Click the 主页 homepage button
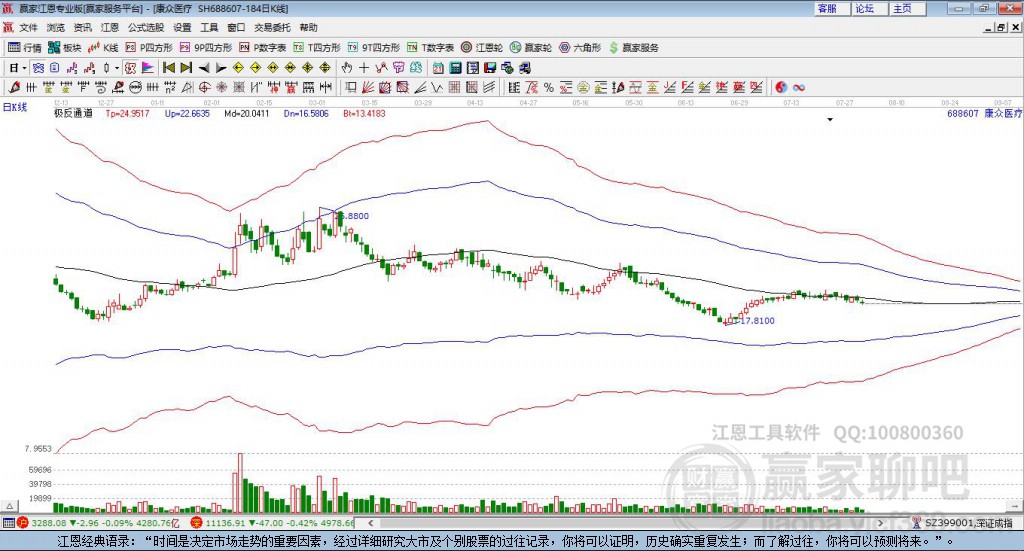 [907, 8]
